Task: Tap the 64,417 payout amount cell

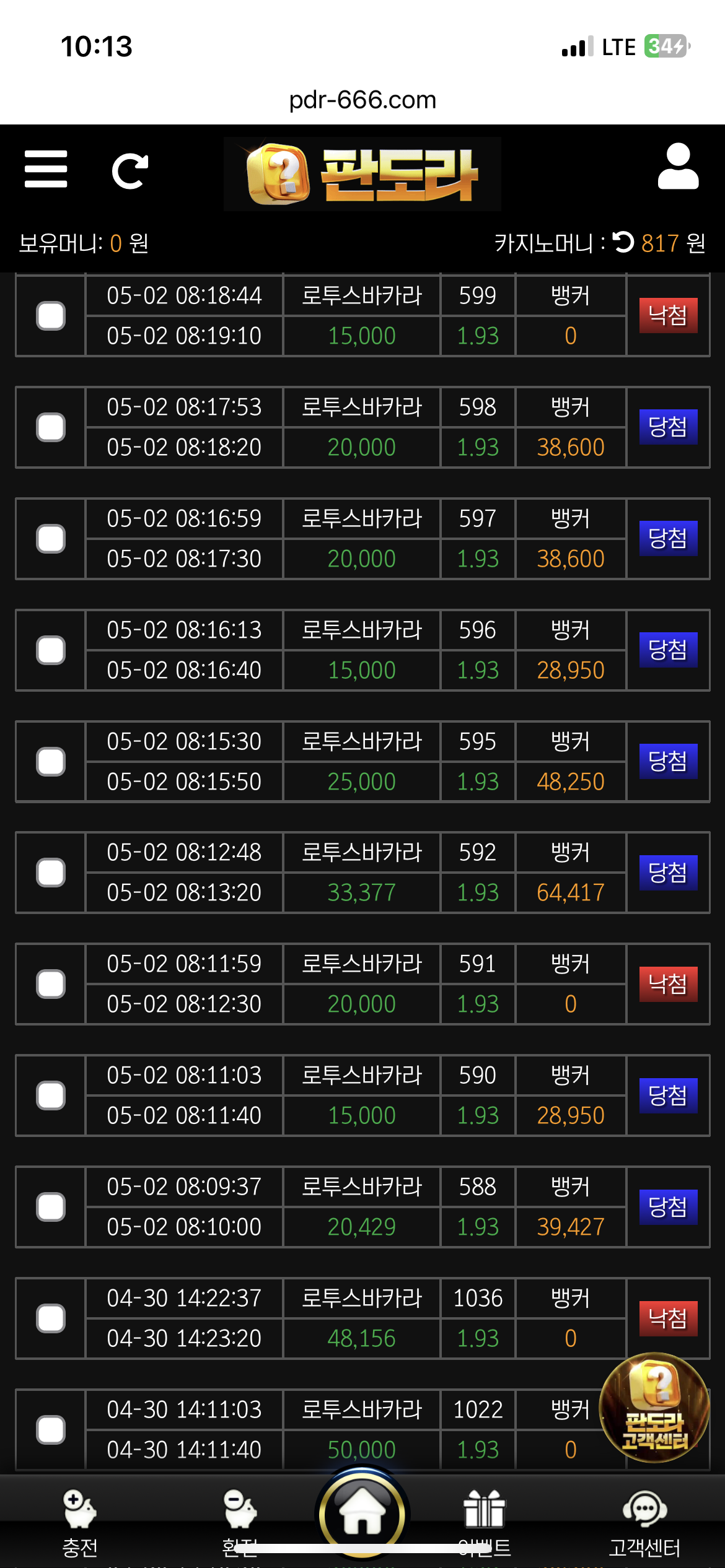Action: [x=570, y=892]
